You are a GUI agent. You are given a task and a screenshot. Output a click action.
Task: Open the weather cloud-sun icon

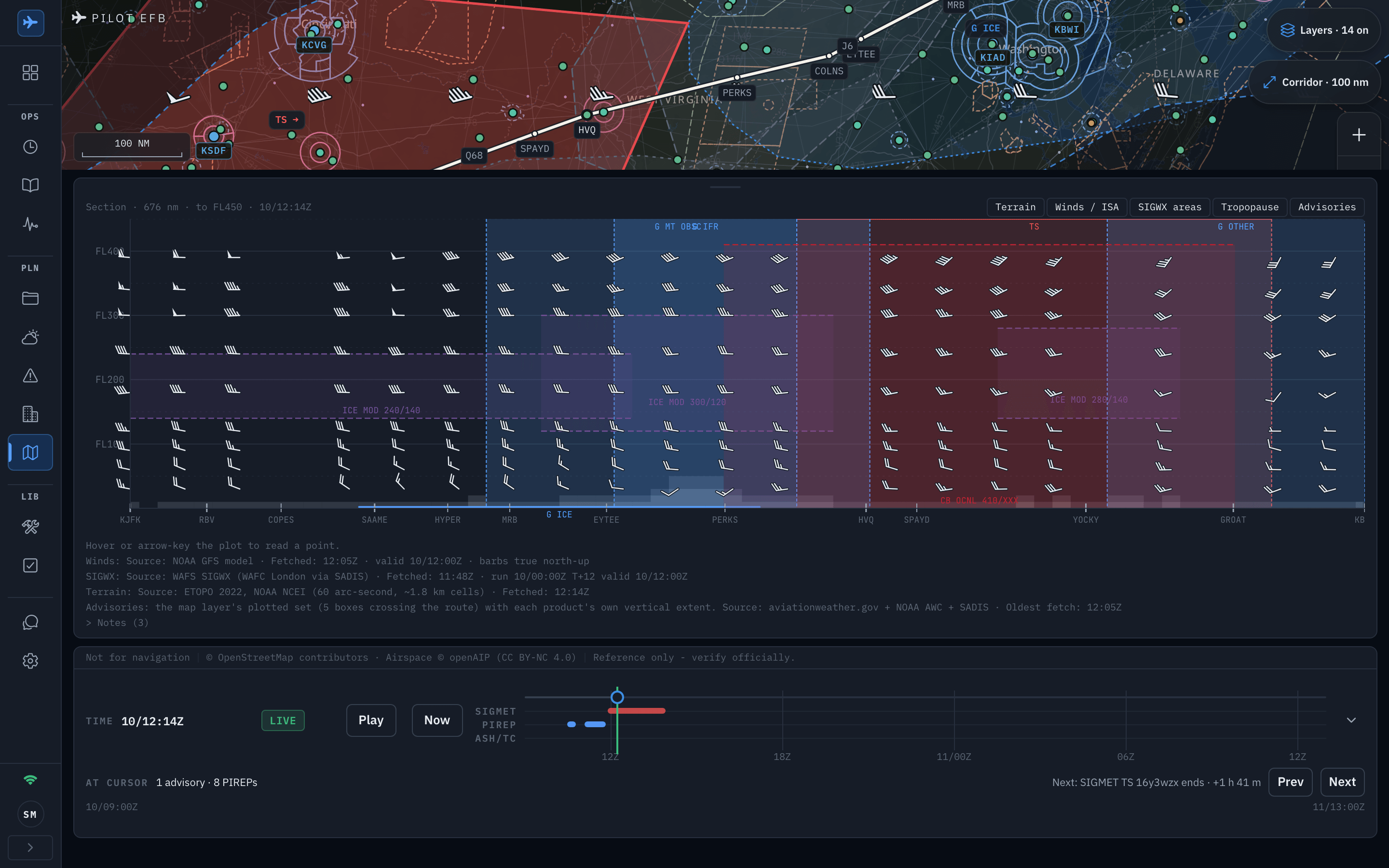(30, 337)
